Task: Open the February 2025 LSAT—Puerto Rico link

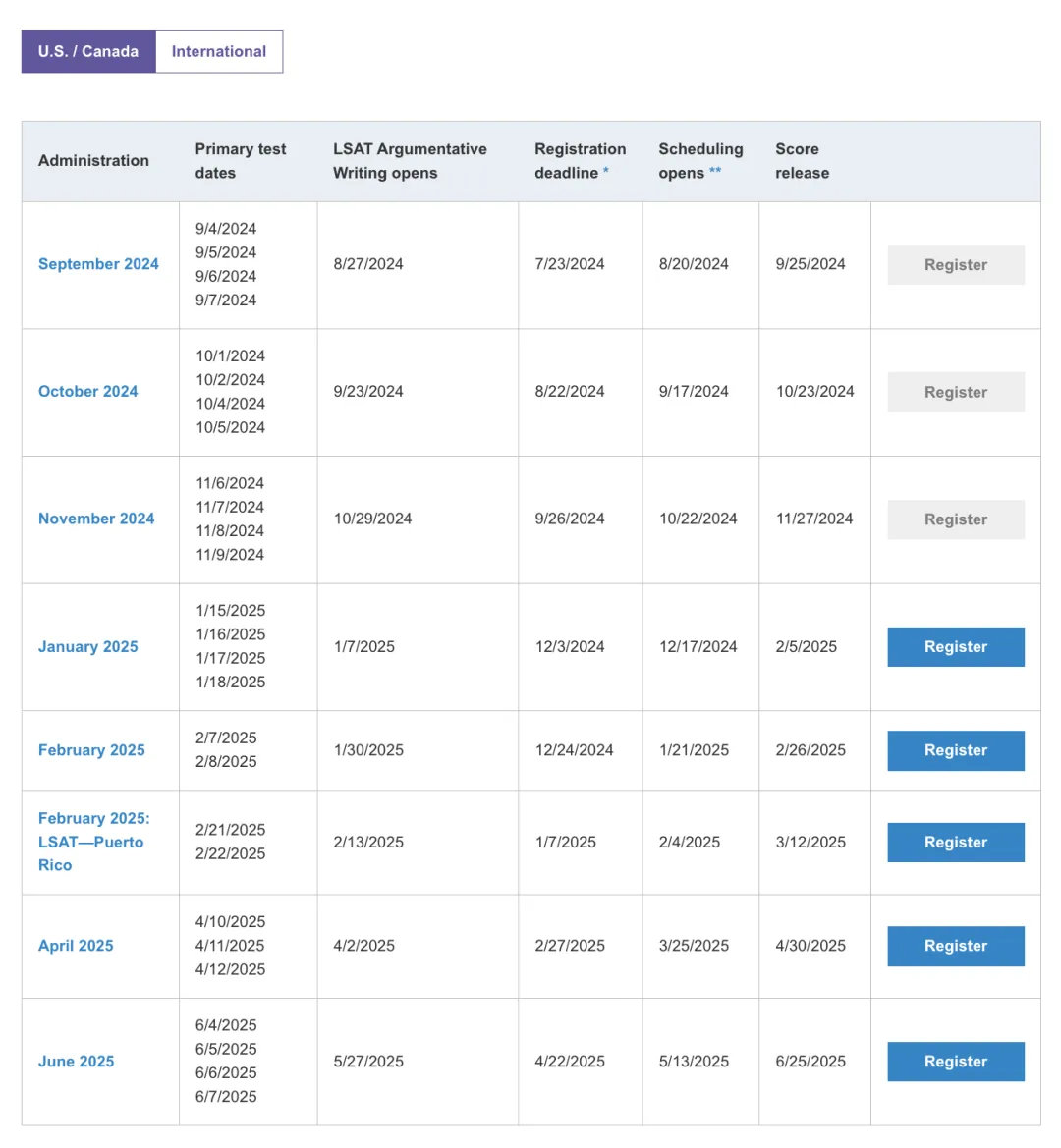Action: tap(93, 842)
